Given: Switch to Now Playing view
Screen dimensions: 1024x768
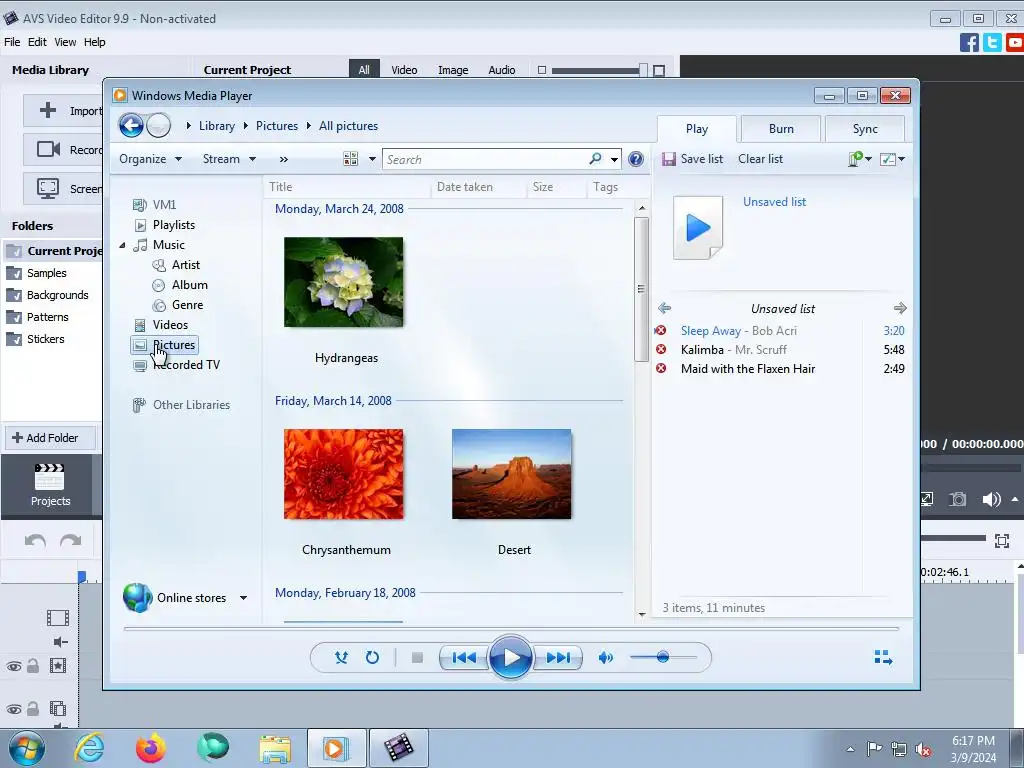Looking at the screenshot, I should click(x=883, y=658).
